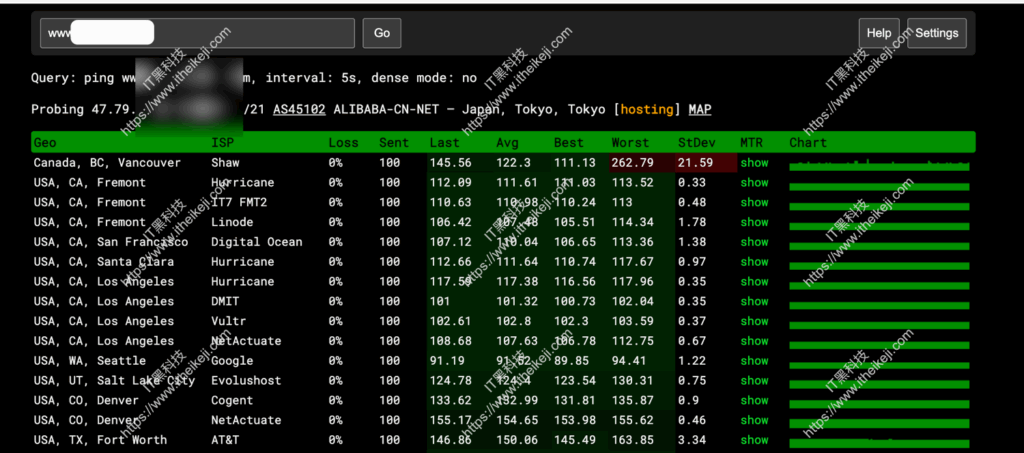Show MTR for IT7 FMT2 row

click(x=754, y=202)
